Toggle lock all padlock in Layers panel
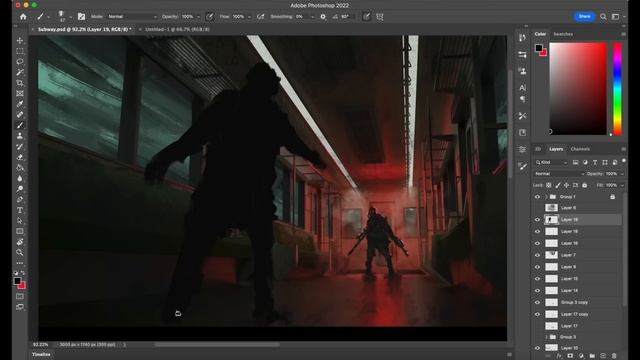Viewport: 640px width, 360px height. [584, 185]
